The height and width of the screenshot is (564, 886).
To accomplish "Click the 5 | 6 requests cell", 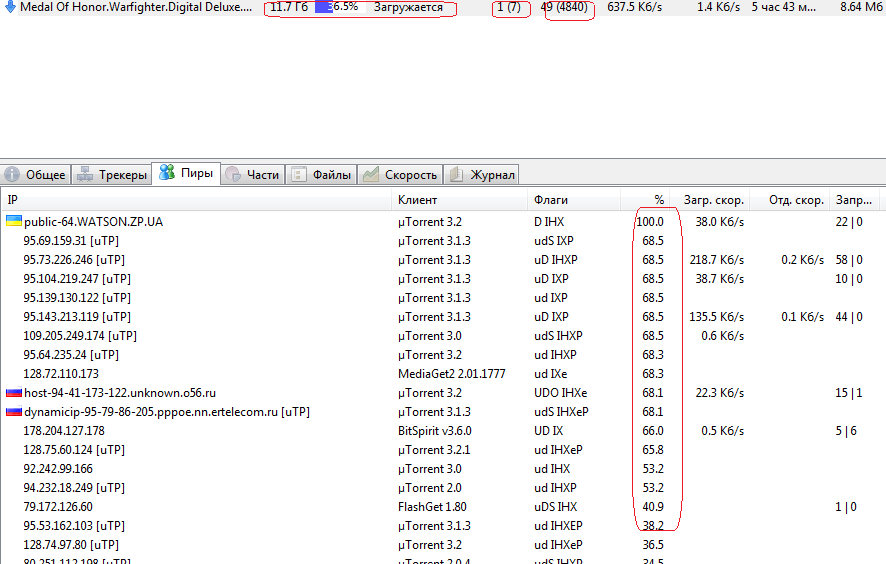I will (x=846, y=431).
